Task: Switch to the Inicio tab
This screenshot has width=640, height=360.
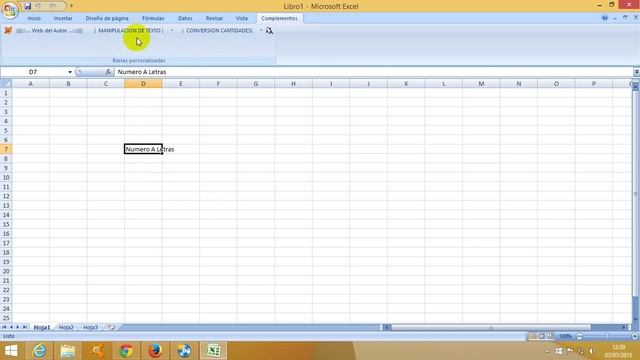Action: pyautogui.click(x=34, y=18)
